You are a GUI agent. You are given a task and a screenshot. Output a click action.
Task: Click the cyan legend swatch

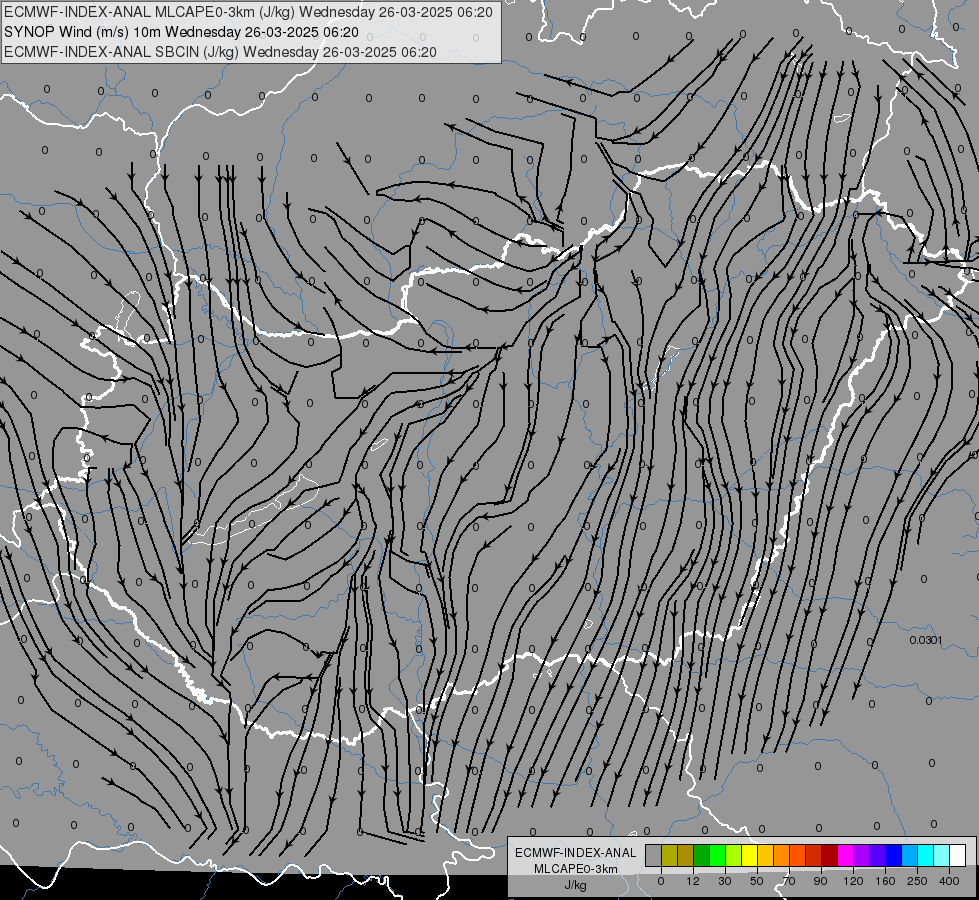(926, 855)
